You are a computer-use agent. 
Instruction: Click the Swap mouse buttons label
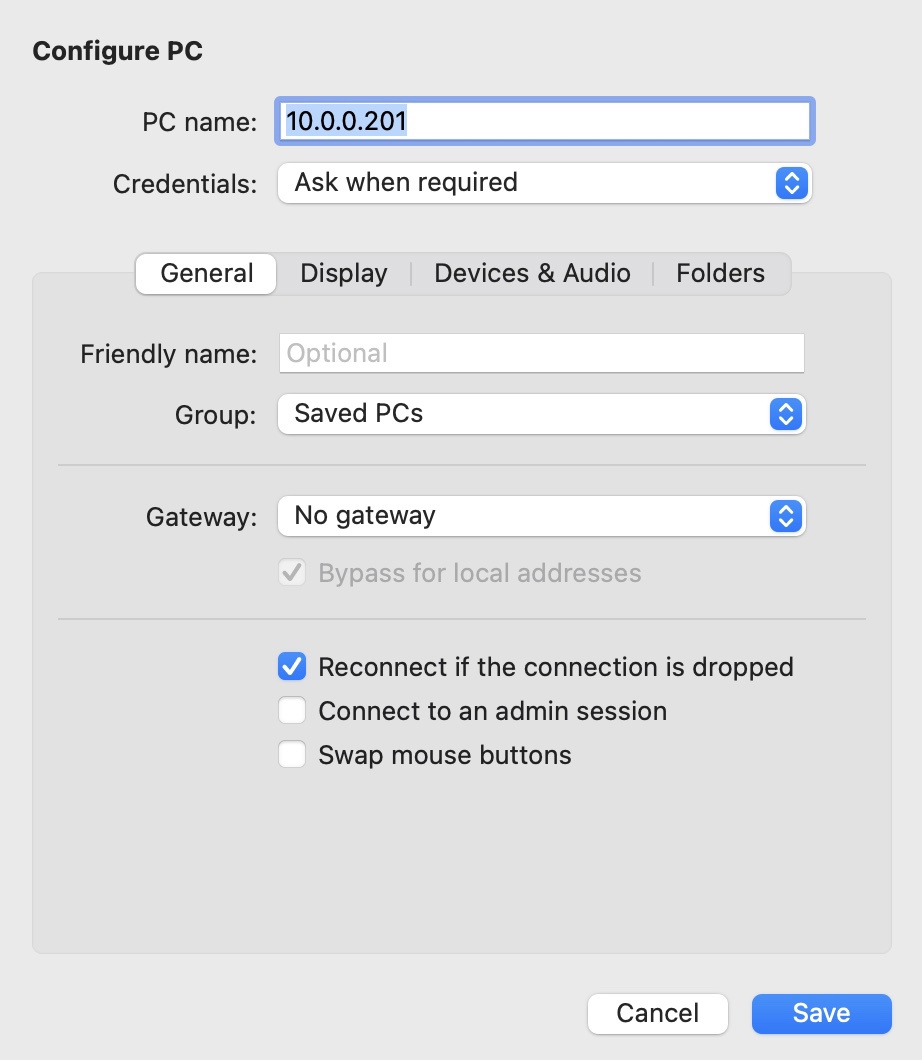tap(445, 755)
